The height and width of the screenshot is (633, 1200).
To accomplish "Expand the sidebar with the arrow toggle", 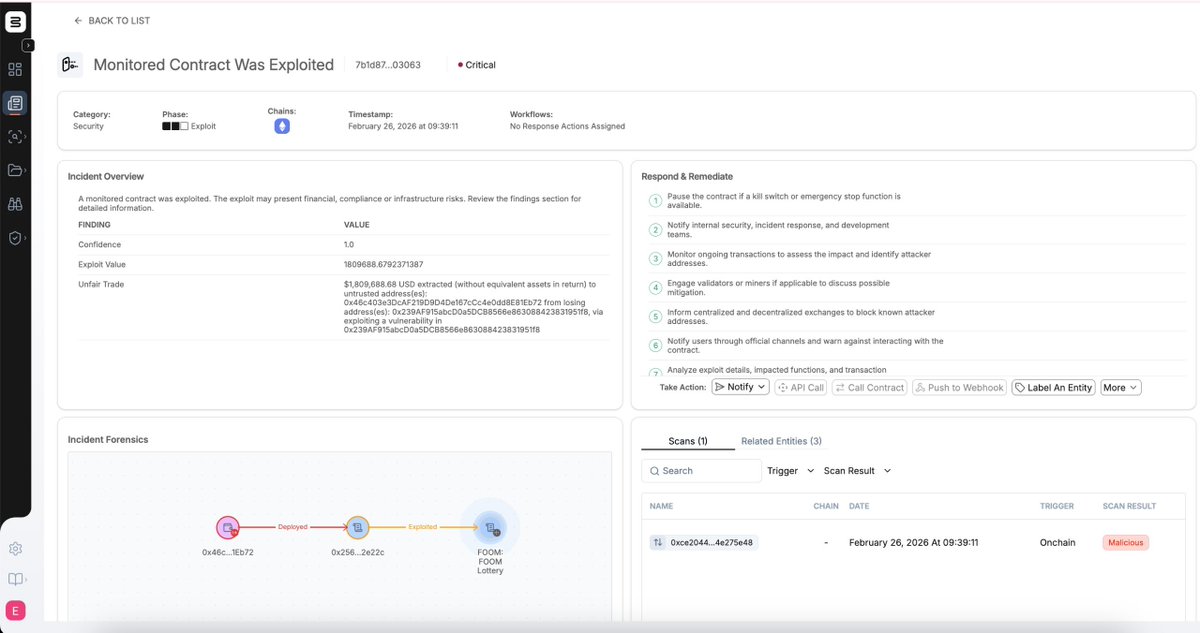I will click(x=28, y=45).
